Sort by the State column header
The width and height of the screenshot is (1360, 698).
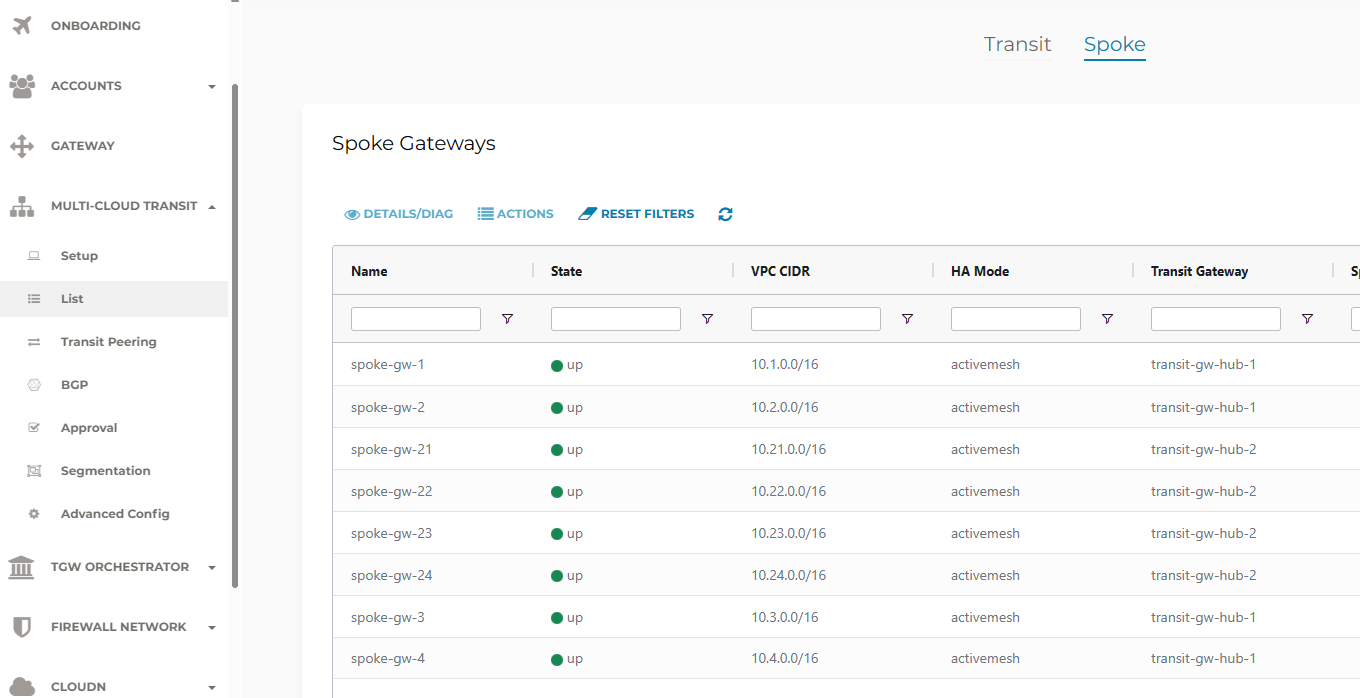566,271
